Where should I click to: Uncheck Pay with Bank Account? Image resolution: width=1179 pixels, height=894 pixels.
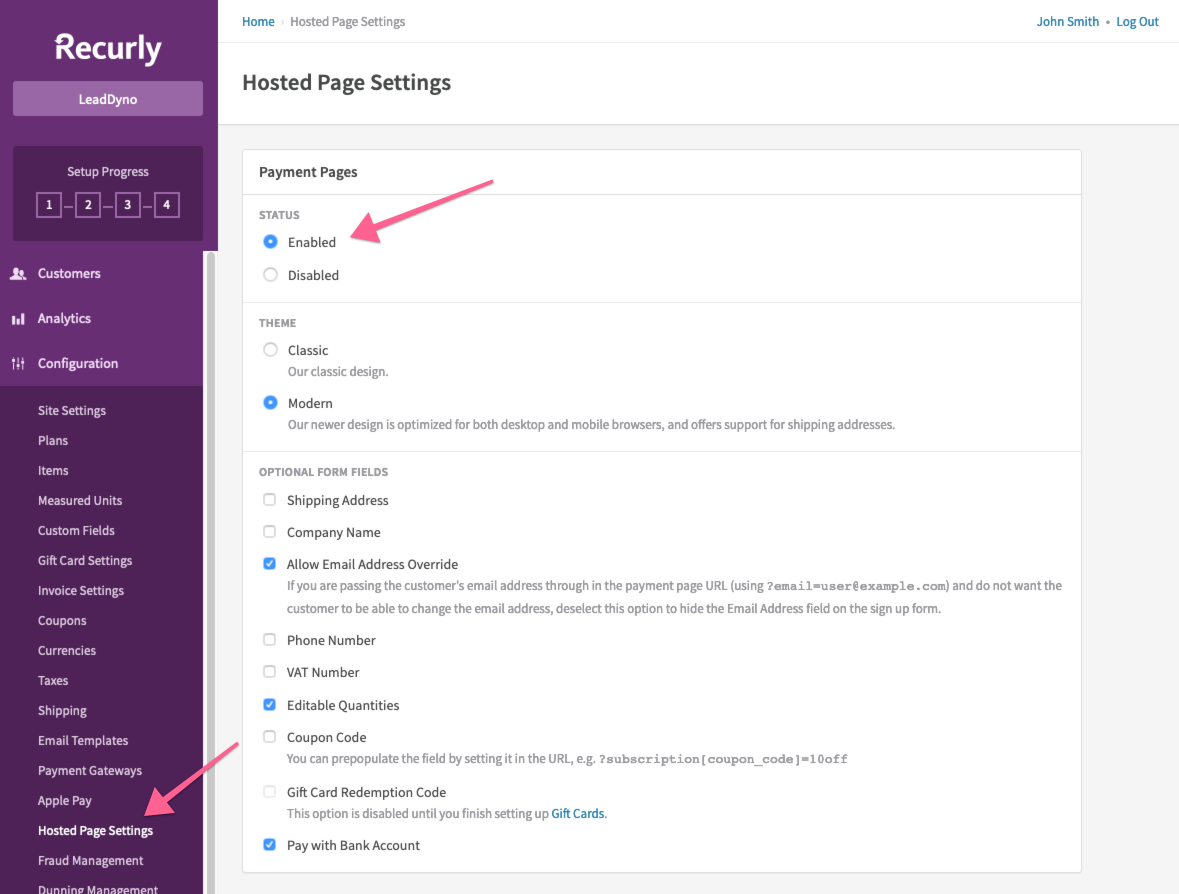click(269, 844)
